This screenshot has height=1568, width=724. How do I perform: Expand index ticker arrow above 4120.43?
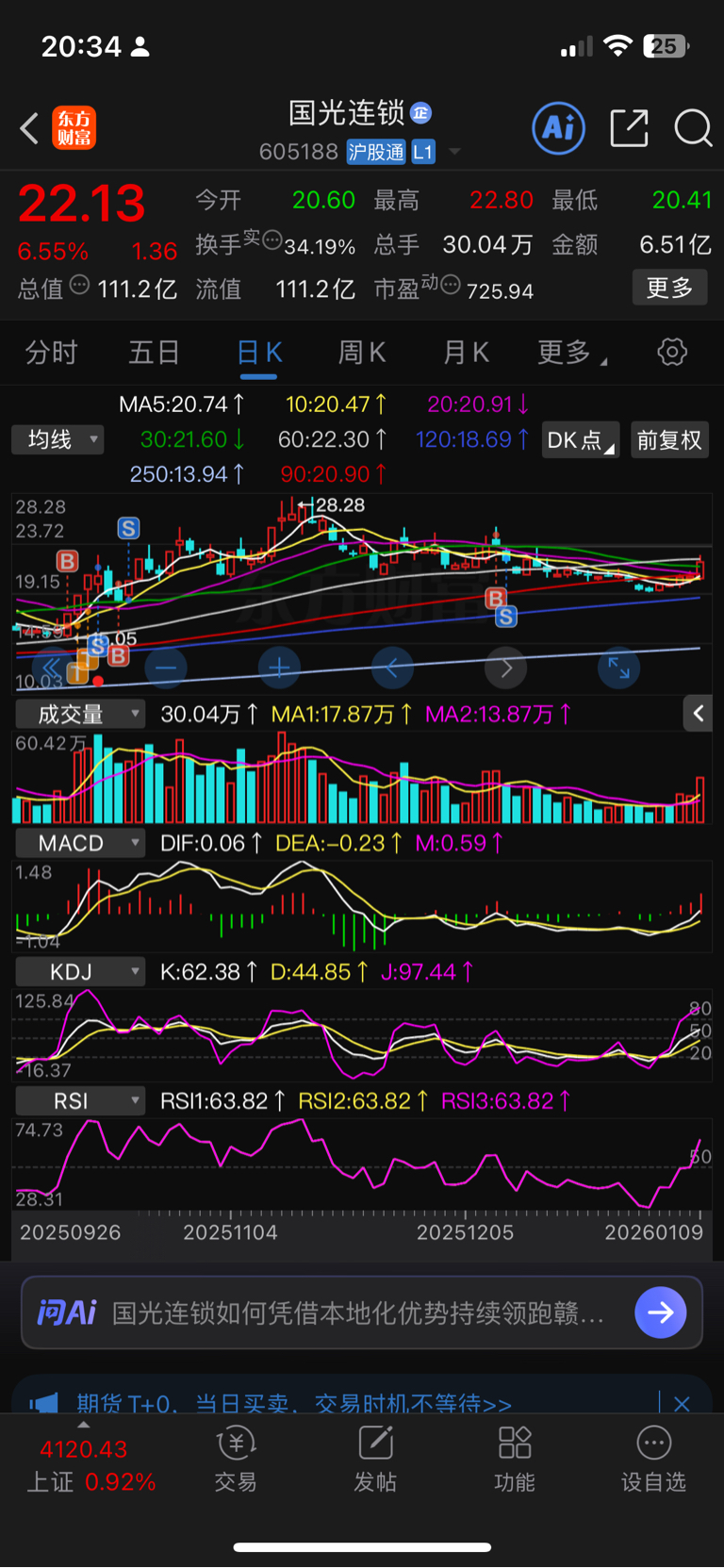(x=83, y=1425)
